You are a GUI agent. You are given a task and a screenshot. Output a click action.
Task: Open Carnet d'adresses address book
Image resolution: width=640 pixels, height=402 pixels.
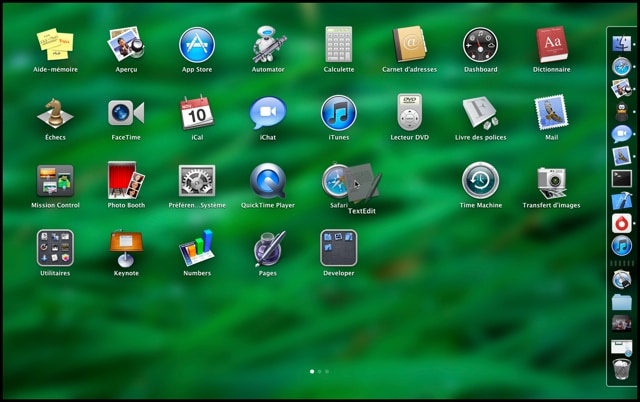(x=409, y=44)
